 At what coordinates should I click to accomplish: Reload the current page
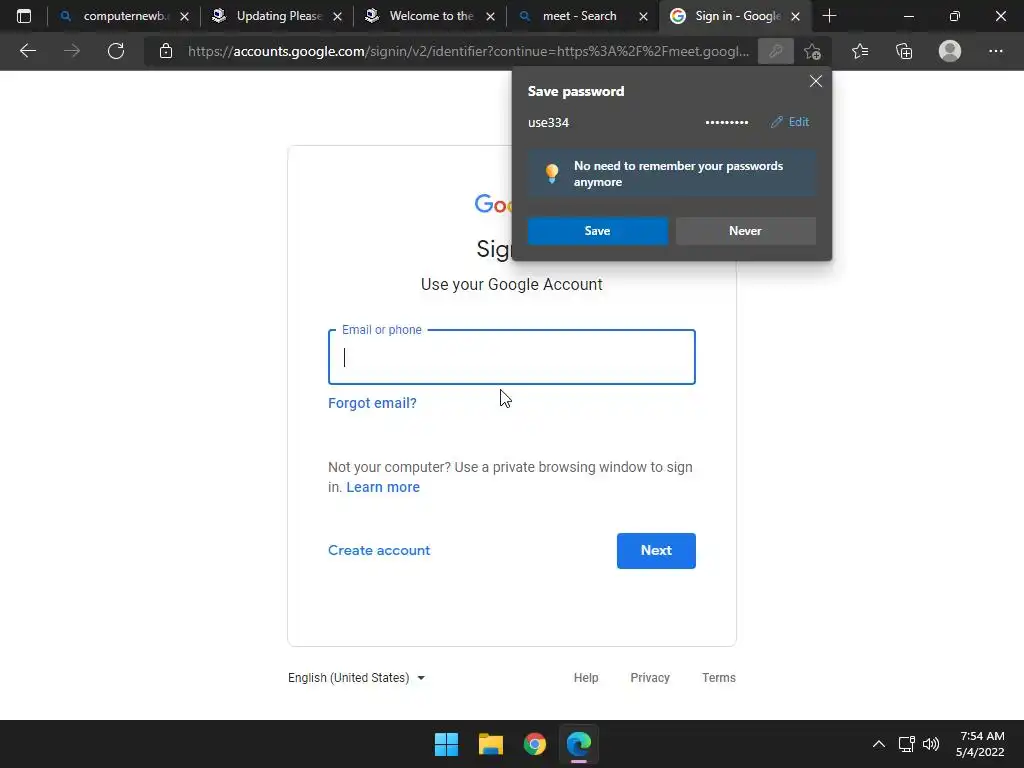116,51
